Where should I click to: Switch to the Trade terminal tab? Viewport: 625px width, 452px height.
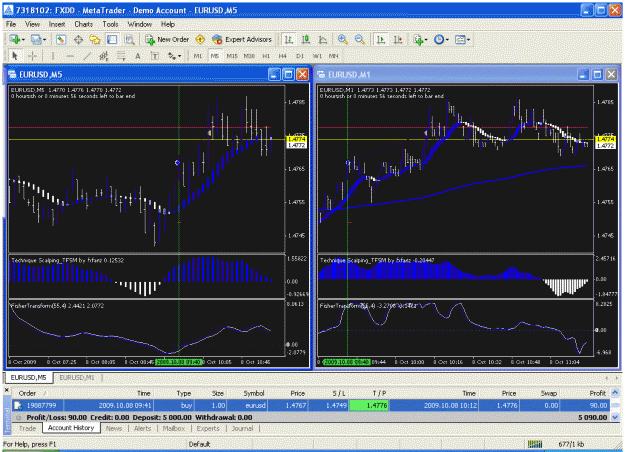coord(28,428)
